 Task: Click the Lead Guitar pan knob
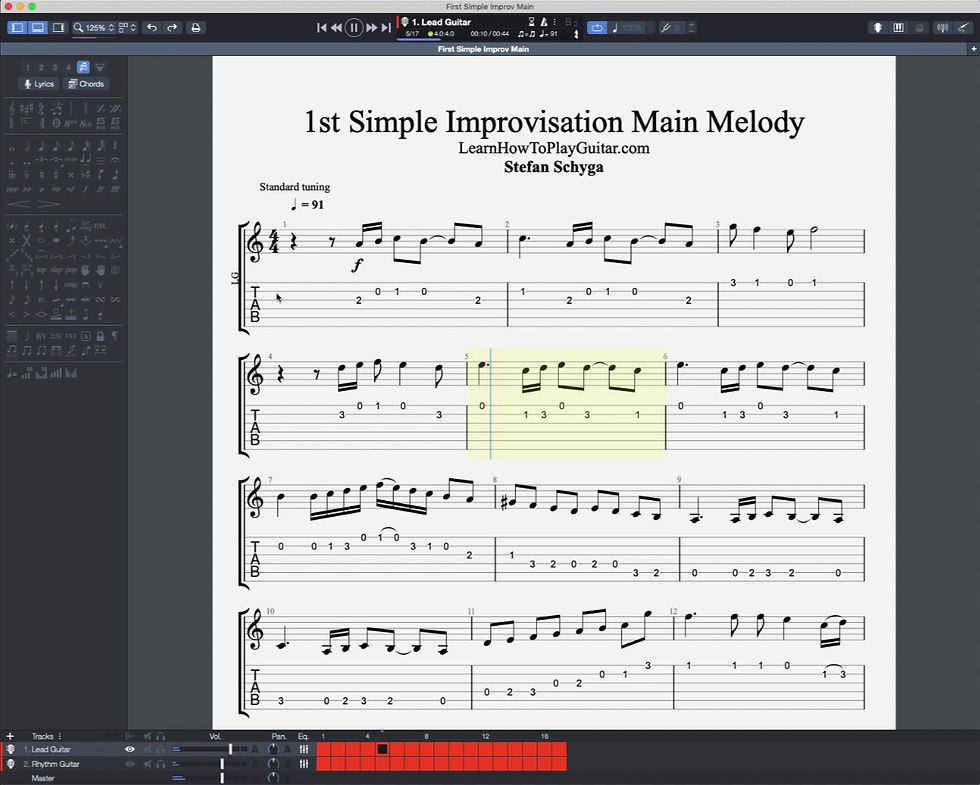pos(273,749)
